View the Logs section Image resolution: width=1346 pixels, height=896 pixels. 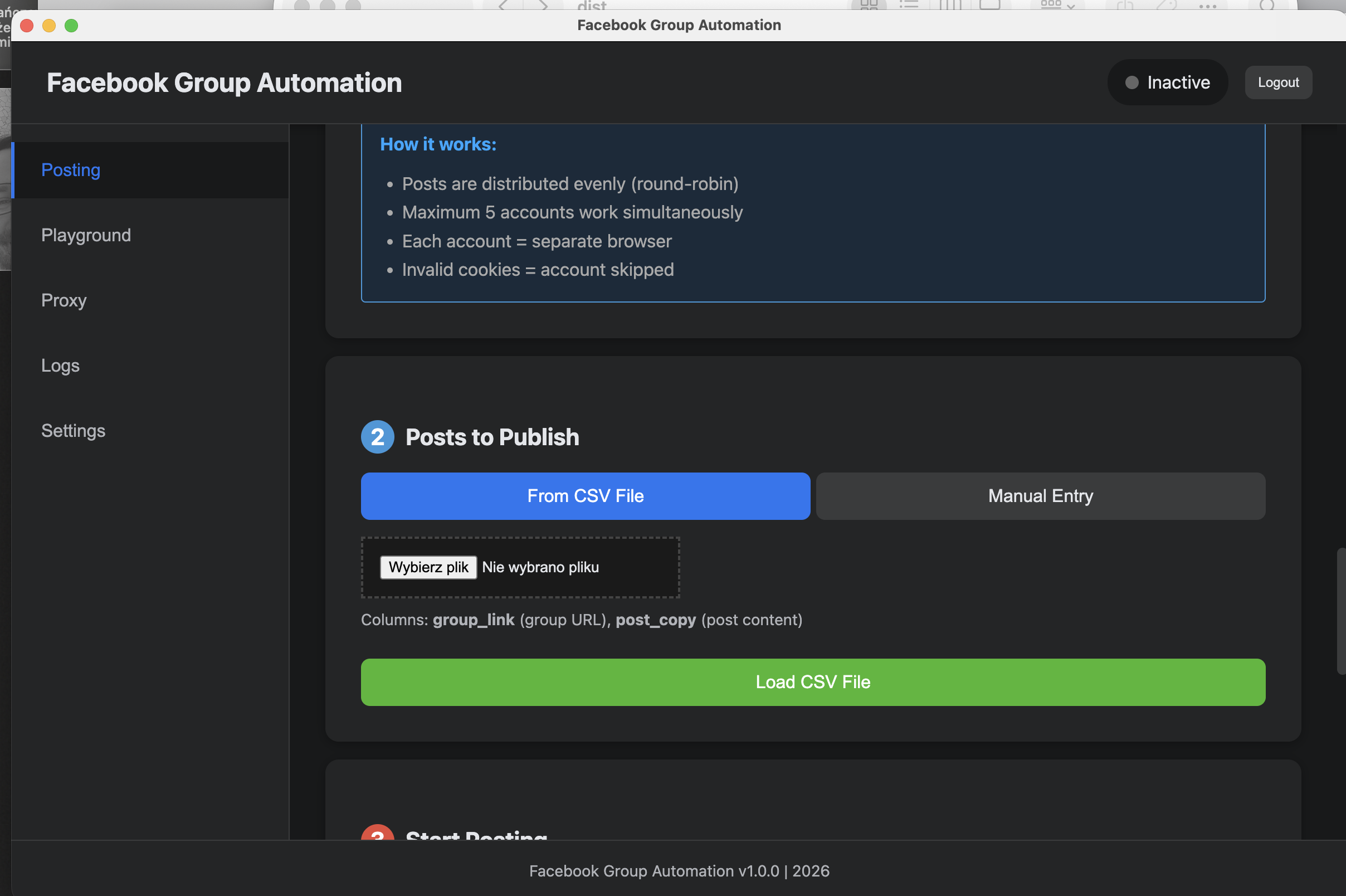point(60,366)
